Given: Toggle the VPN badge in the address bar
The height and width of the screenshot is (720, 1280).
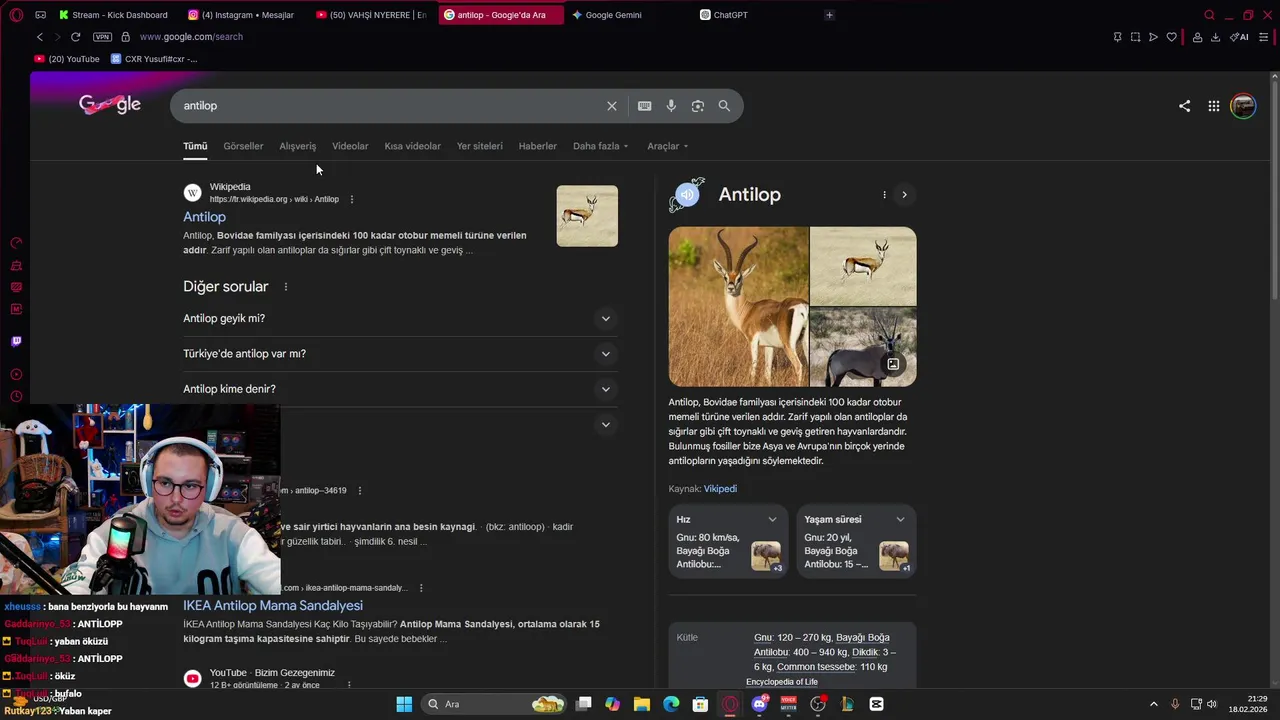Looking at the screenshot, I should (102, 37).
